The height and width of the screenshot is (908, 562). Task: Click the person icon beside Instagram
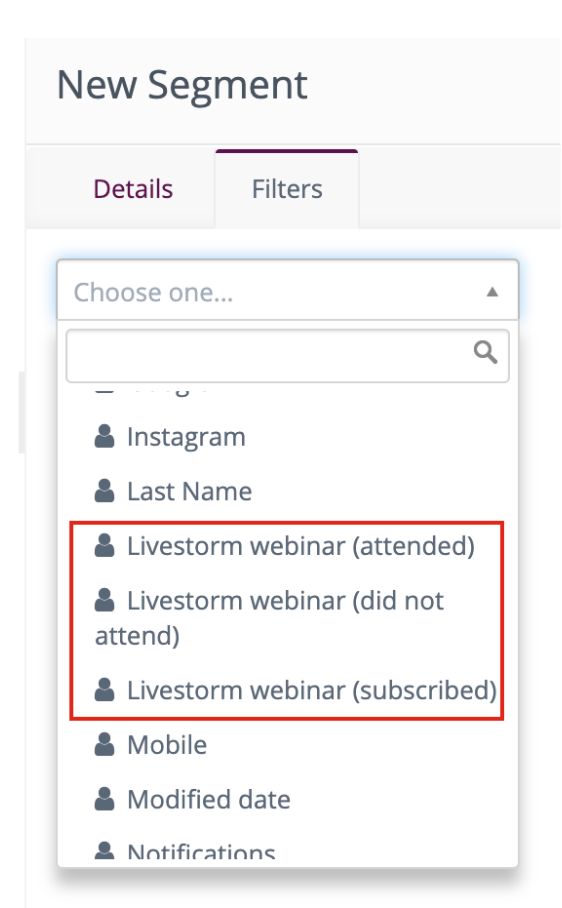click(104, 436)
